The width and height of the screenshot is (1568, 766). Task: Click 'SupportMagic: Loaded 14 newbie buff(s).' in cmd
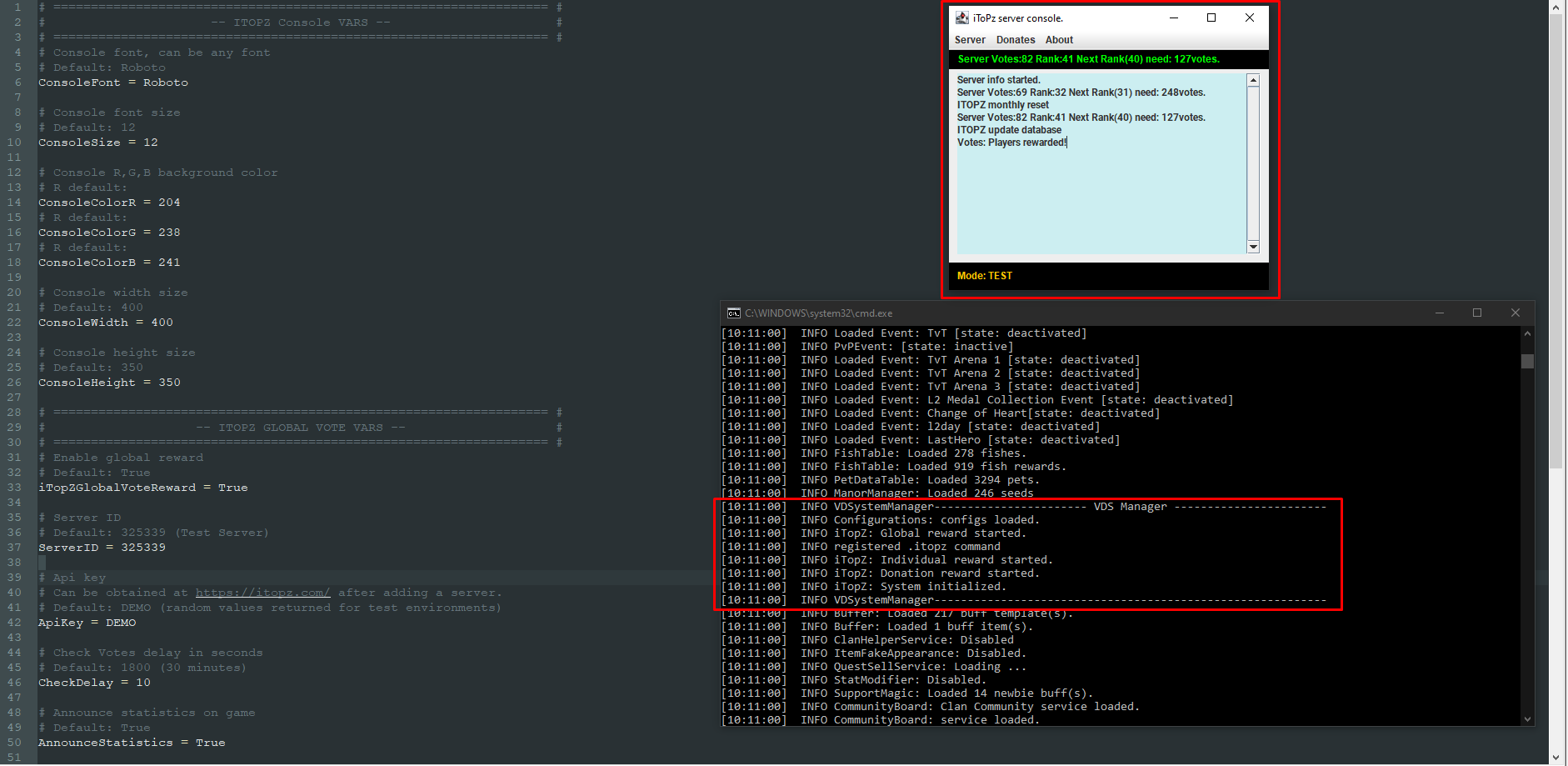(963, 693)
